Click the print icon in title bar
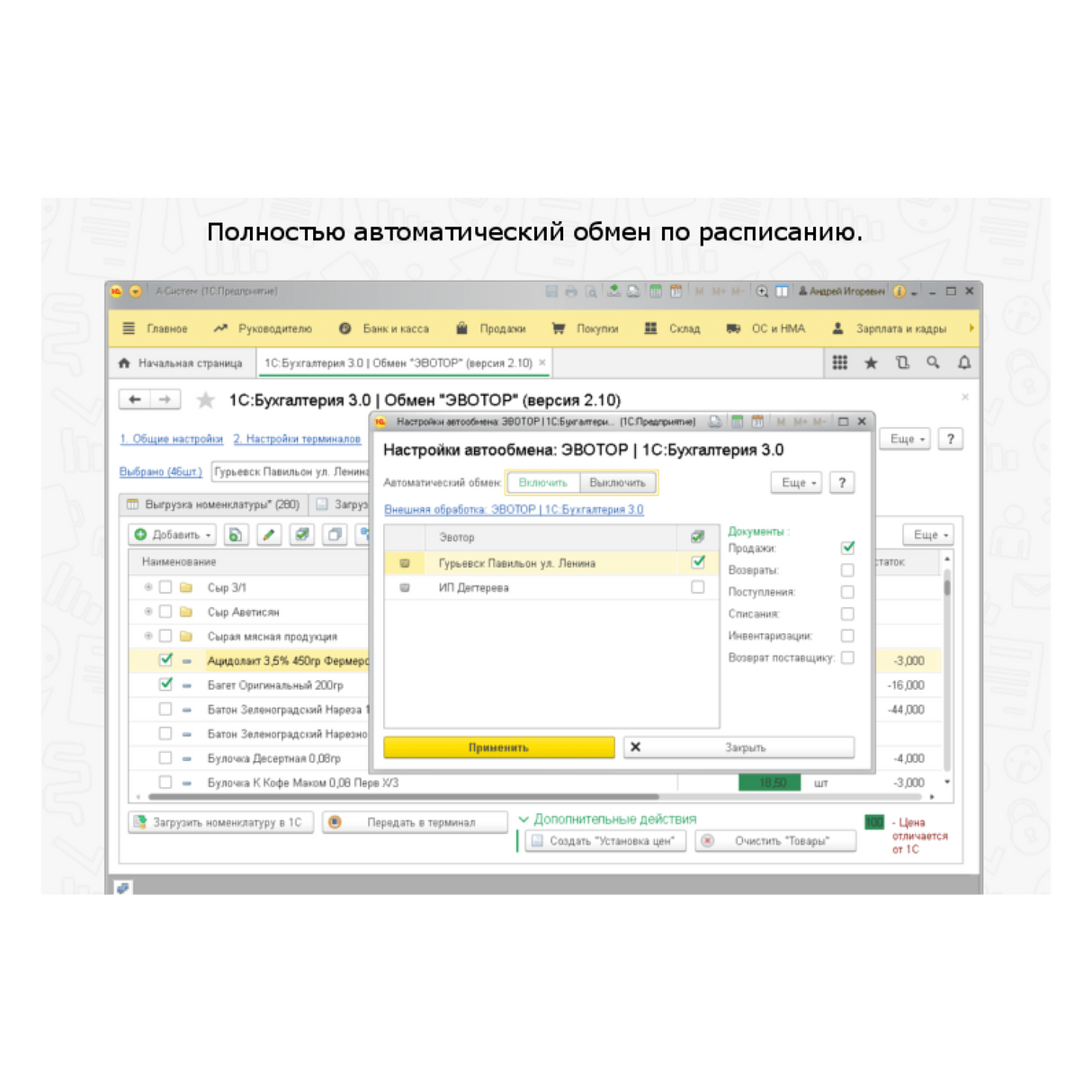Image resolution: width=1092 pixels, height=1092 pixels. click(571, 291)
